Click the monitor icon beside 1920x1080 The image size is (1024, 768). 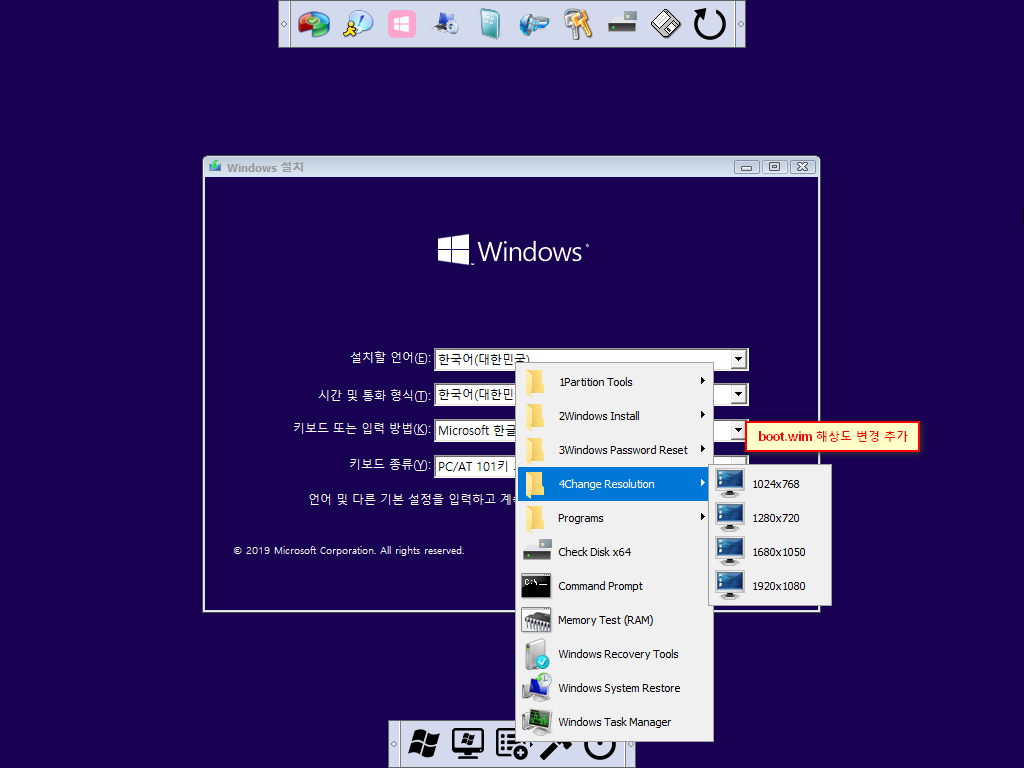click(729, 586)
